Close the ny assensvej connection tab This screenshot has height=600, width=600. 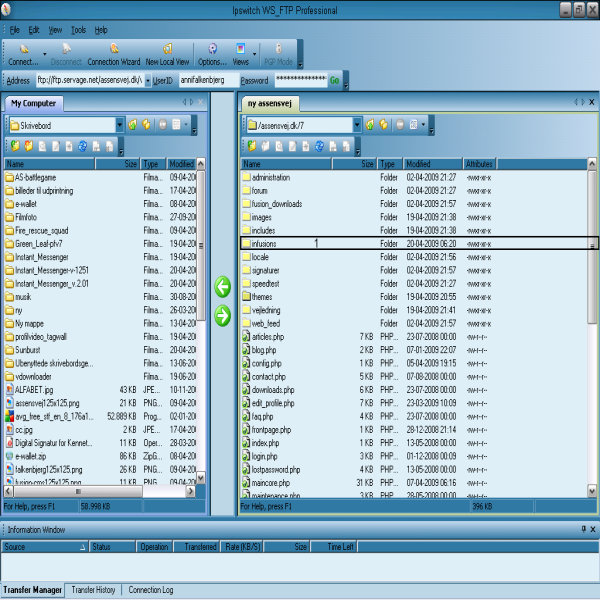[592, 102]
